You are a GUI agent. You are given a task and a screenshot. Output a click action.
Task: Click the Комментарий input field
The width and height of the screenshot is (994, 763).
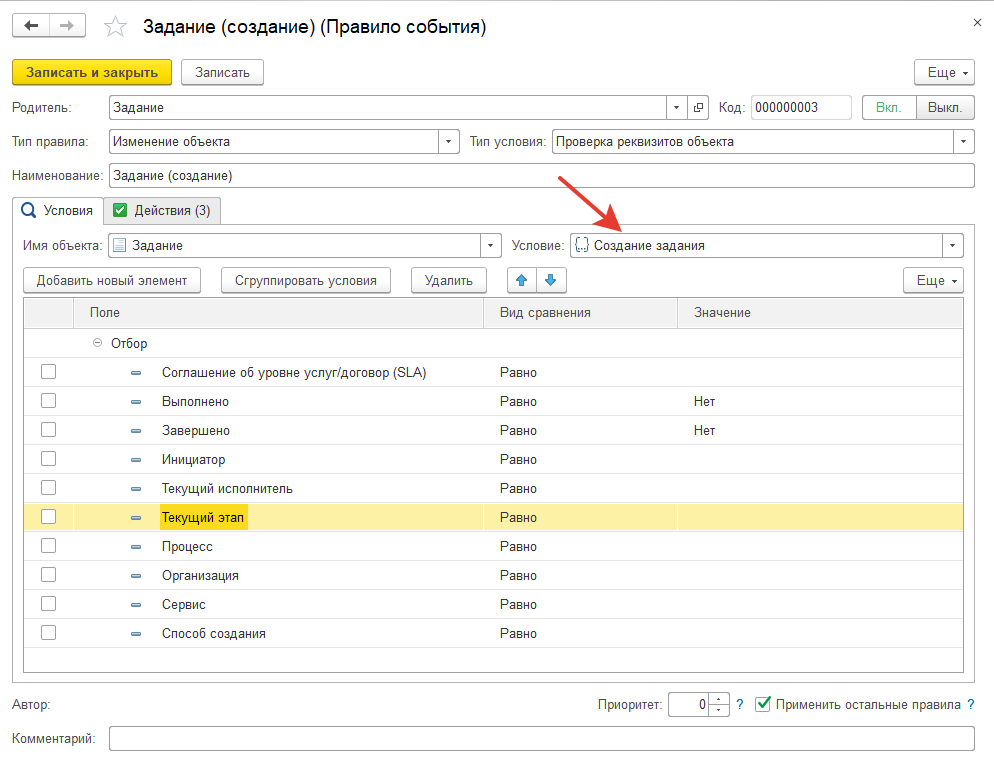point(541,738)
